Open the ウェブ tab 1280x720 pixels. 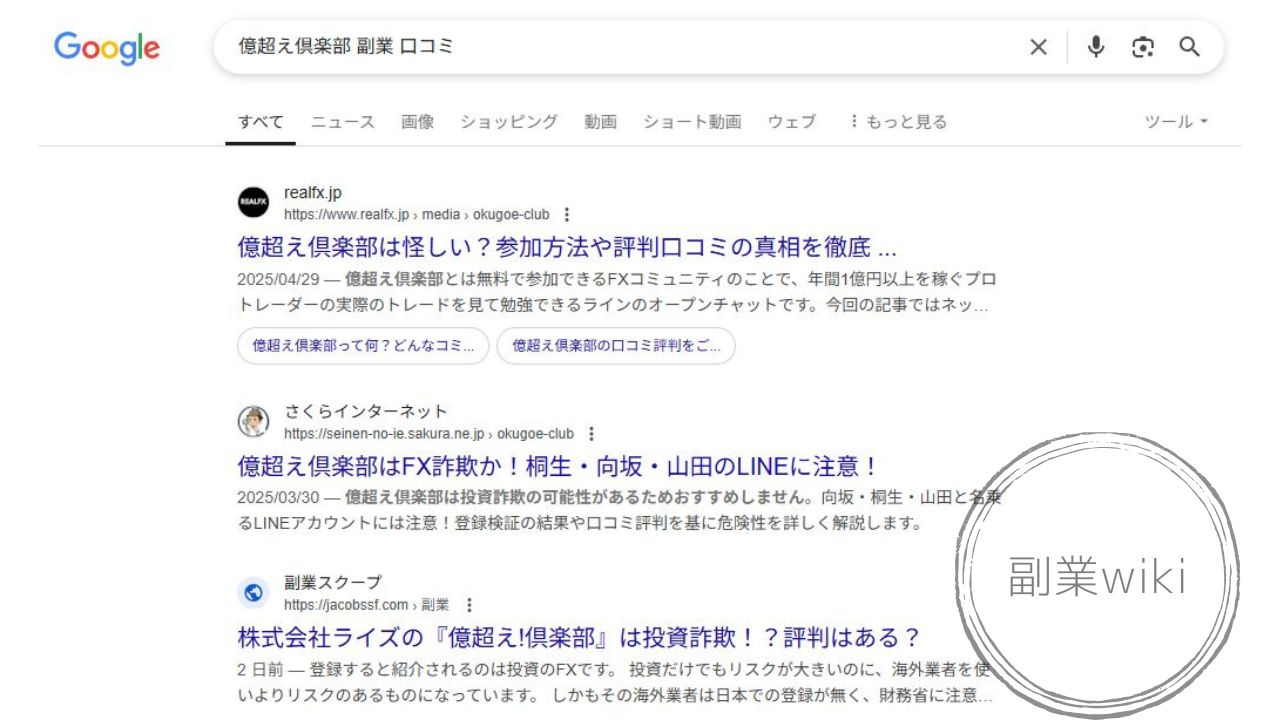click(792, 122)
